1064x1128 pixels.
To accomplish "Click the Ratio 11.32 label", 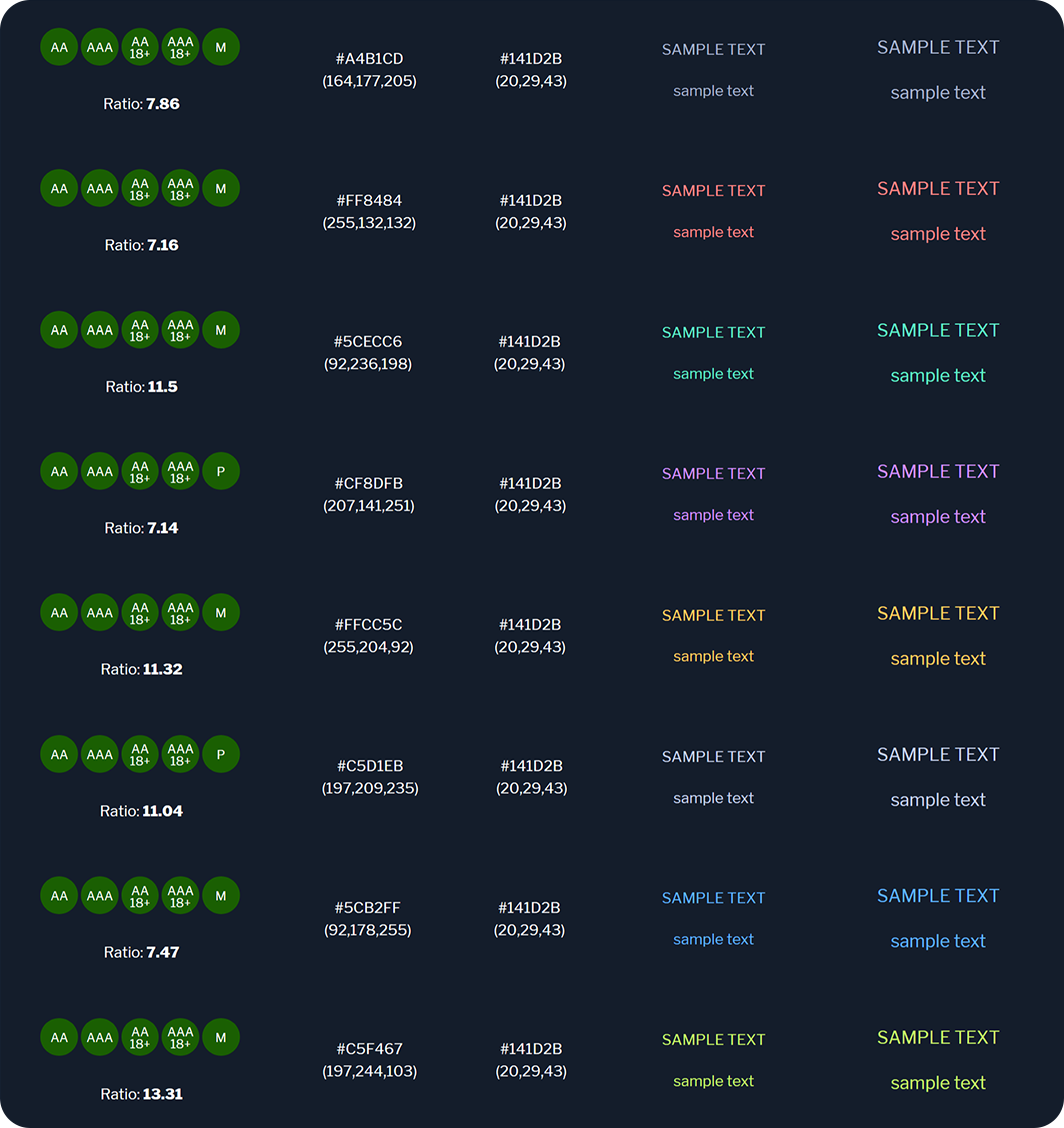I will pyautogui.click(x=141, y=669).
